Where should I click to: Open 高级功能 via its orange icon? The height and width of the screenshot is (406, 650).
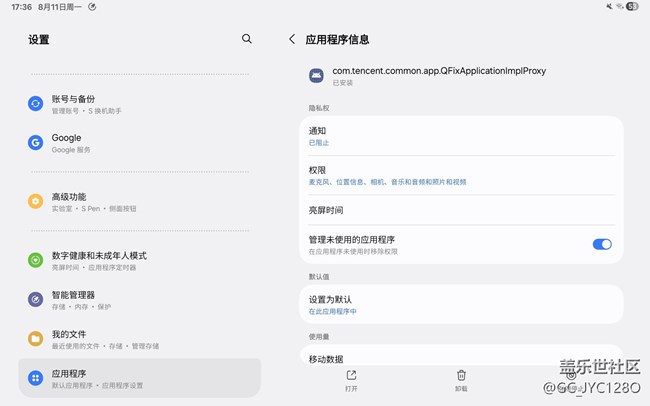click(x=36, y=201)
